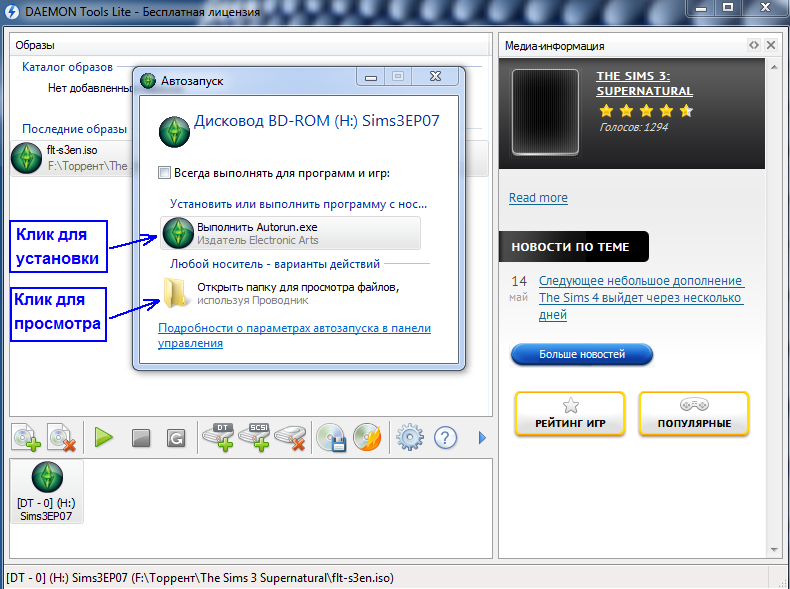Image resolution: width=790 pixels, height=589 pixels.
Task: Close the Медиа-информация panel
Action: point(771,45)
